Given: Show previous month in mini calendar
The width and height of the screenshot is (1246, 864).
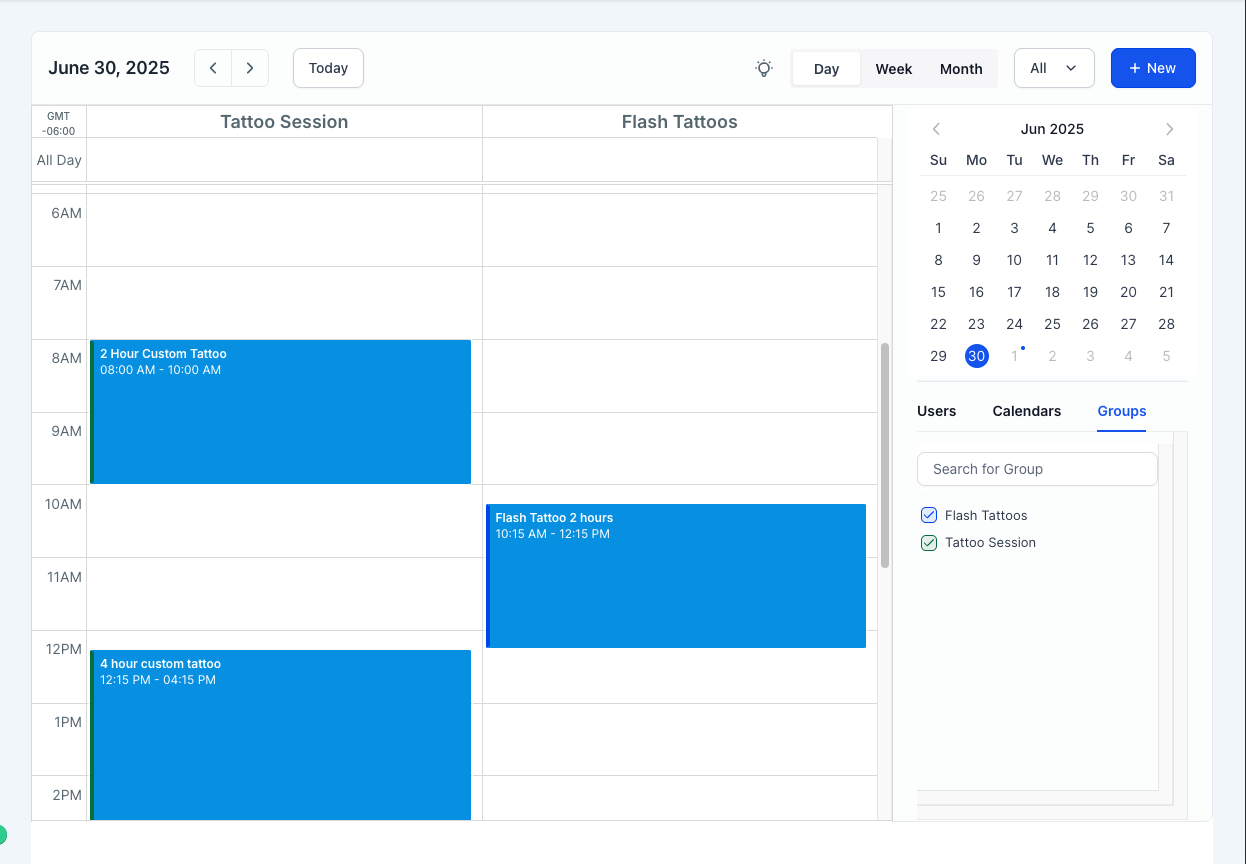Looking at the screenshot, I should click(x=936, y=129).
